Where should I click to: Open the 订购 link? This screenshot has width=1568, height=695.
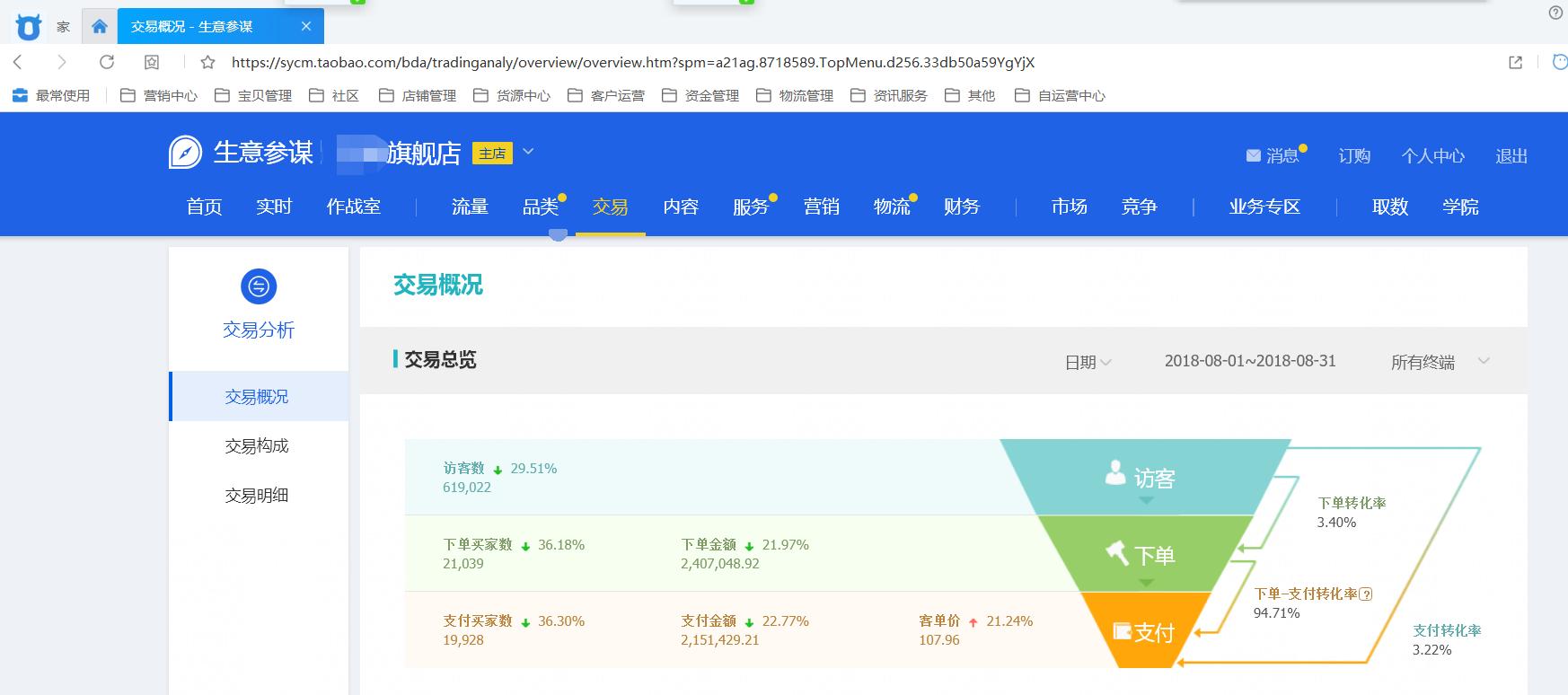(1354, 155)
